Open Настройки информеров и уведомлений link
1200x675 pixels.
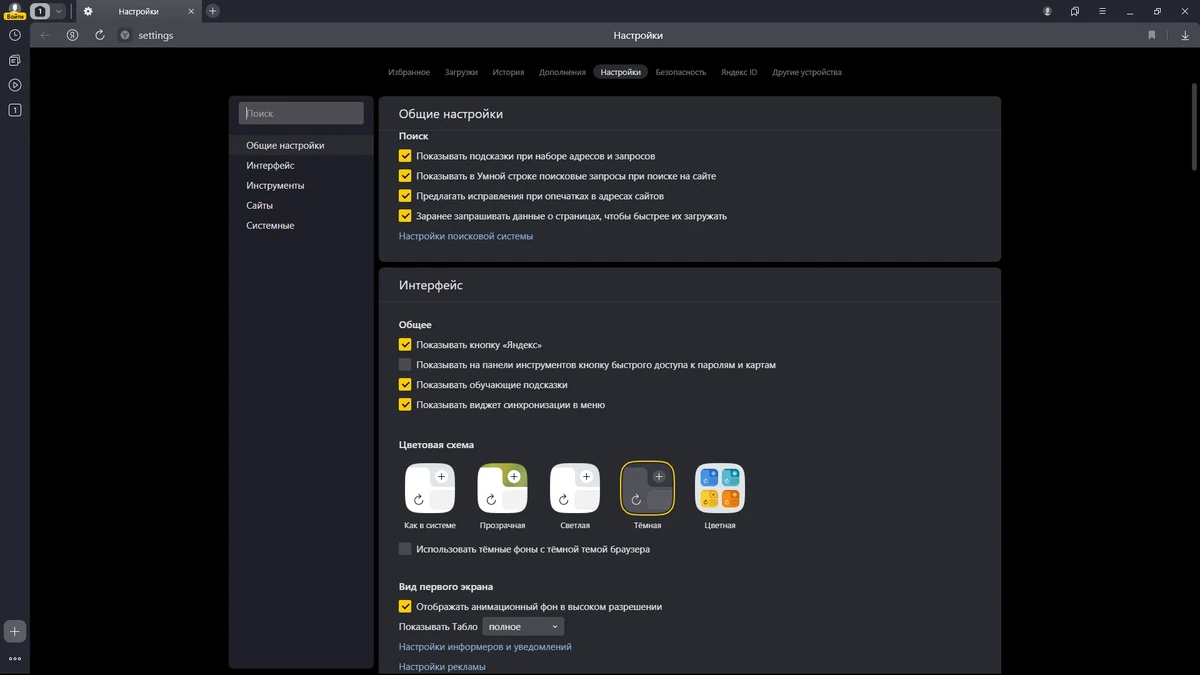(x=485, y=647)
